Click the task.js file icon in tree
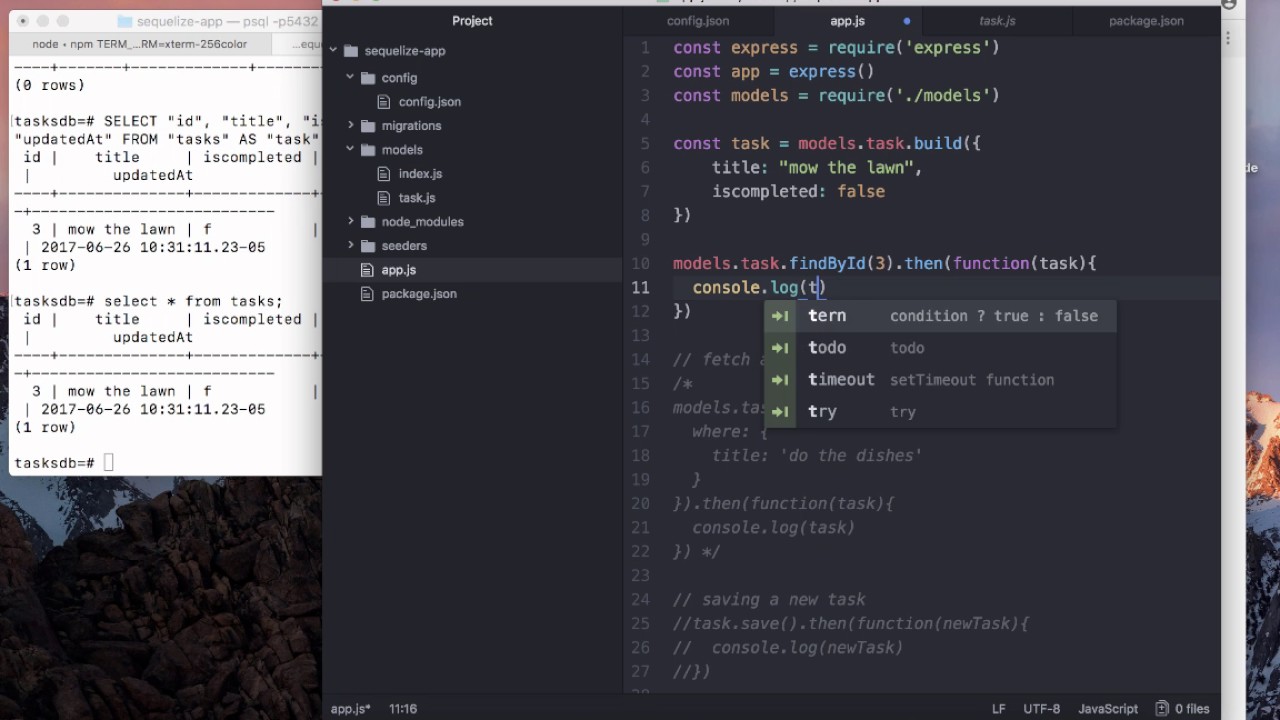This screenshot has height=720, width=1280. pos(385,198)
